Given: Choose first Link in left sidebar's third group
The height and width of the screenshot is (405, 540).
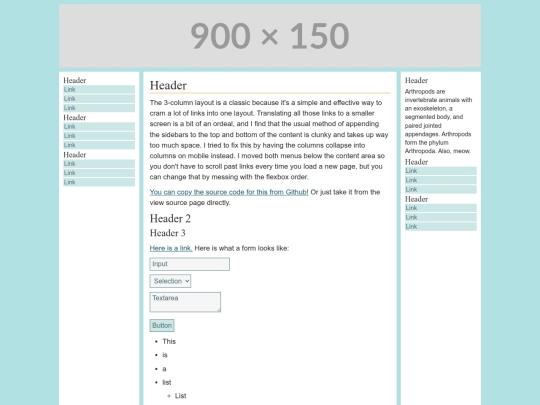Looking at the screenshot, I should tap(99, 164).
